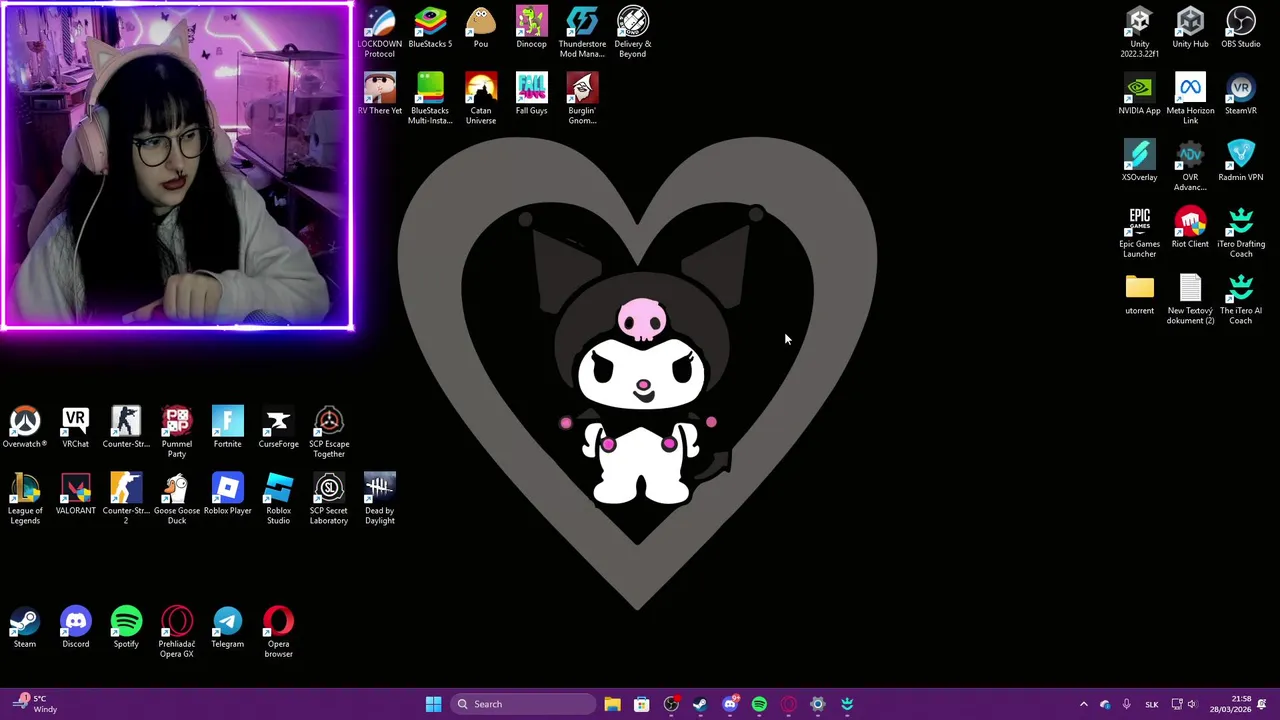Click the webcam overlay thumbnail
1280x720 pixels.
pyautogui.click(x=178, y=166)
